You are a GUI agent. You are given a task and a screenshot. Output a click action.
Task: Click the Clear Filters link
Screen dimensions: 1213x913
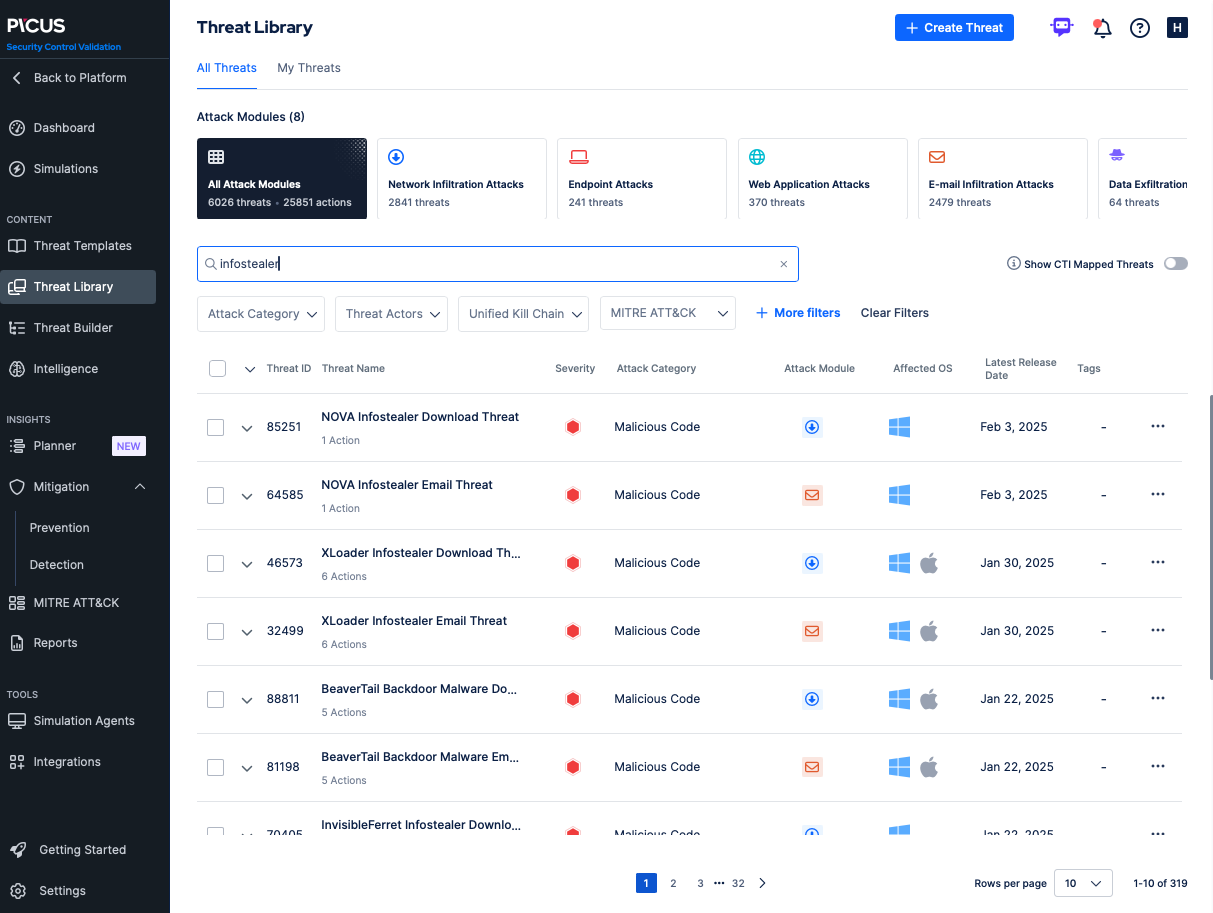pos(894,313)
